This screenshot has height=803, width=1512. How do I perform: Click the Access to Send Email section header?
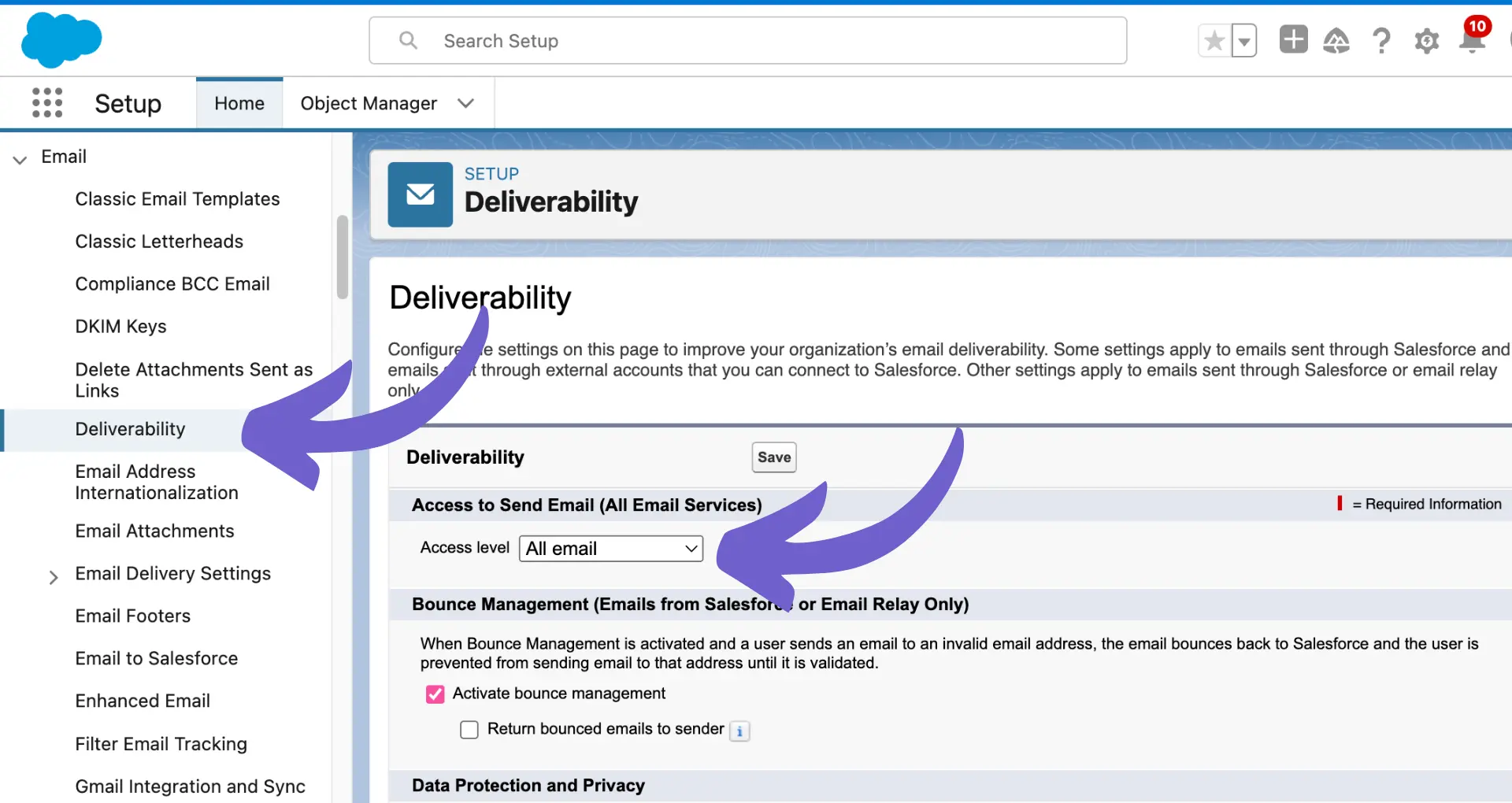tap(587, 505)
